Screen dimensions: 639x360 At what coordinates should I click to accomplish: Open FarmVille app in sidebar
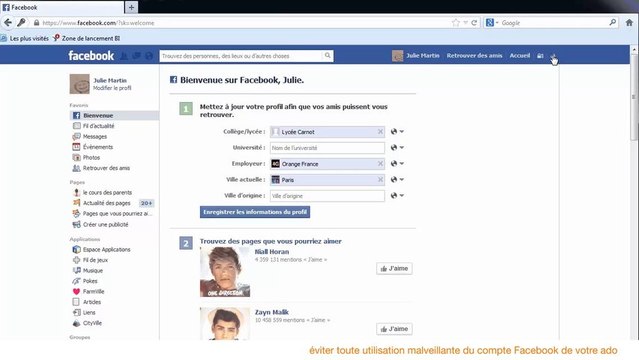click(93, 292)
